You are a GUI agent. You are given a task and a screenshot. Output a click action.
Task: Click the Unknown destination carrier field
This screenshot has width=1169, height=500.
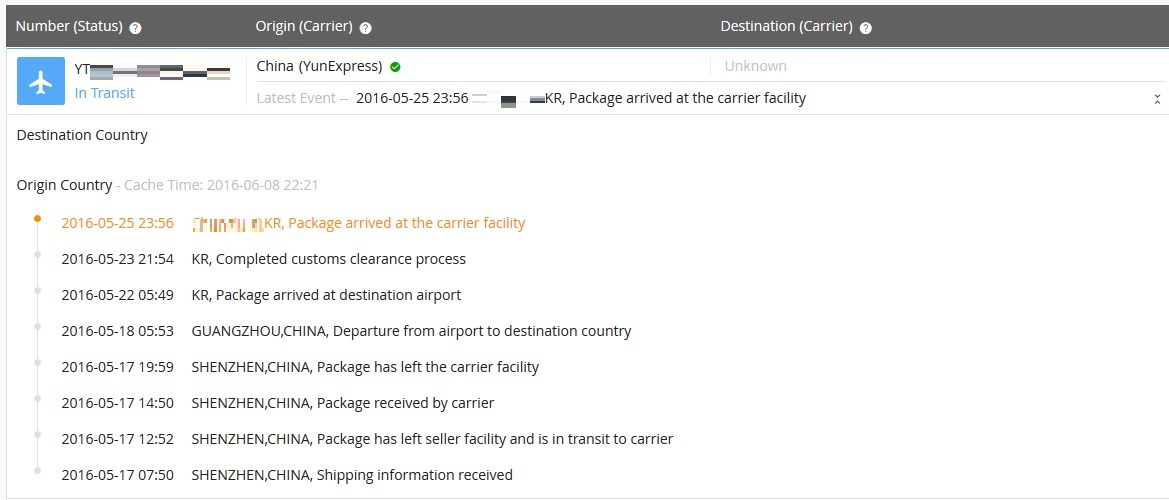click(x=755, y=66)
